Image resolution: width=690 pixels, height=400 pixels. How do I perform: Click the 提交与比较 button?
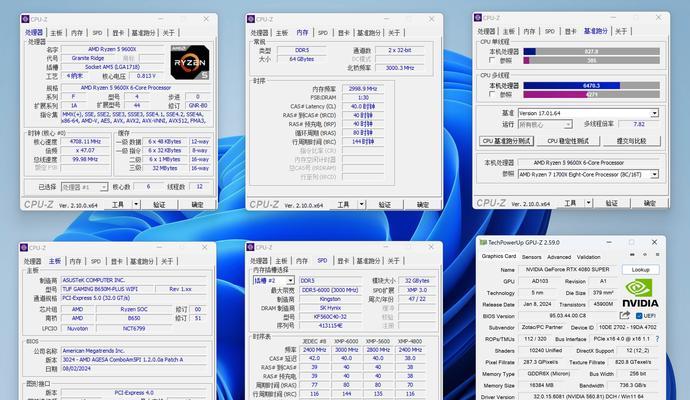[631, 141]
